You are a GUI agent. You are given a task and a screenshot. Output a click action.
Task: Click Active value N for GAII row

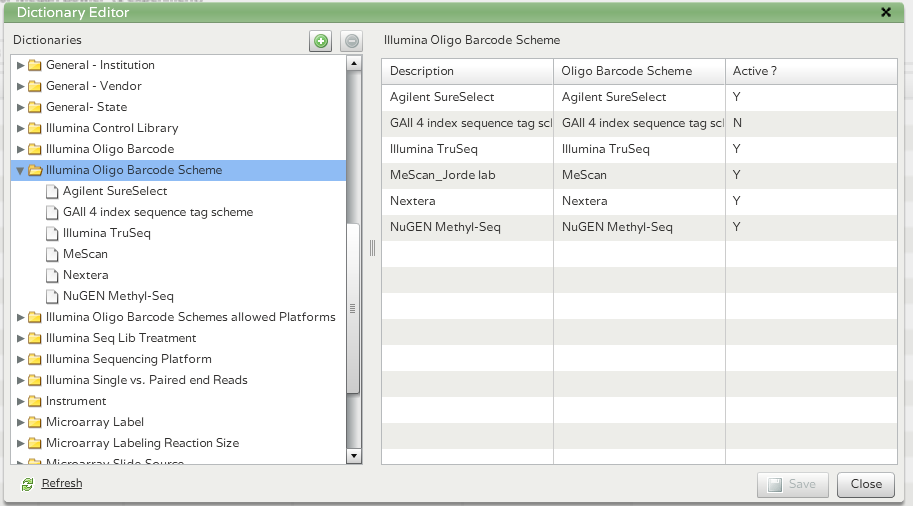pyautogui.click(x=811, y=123)
